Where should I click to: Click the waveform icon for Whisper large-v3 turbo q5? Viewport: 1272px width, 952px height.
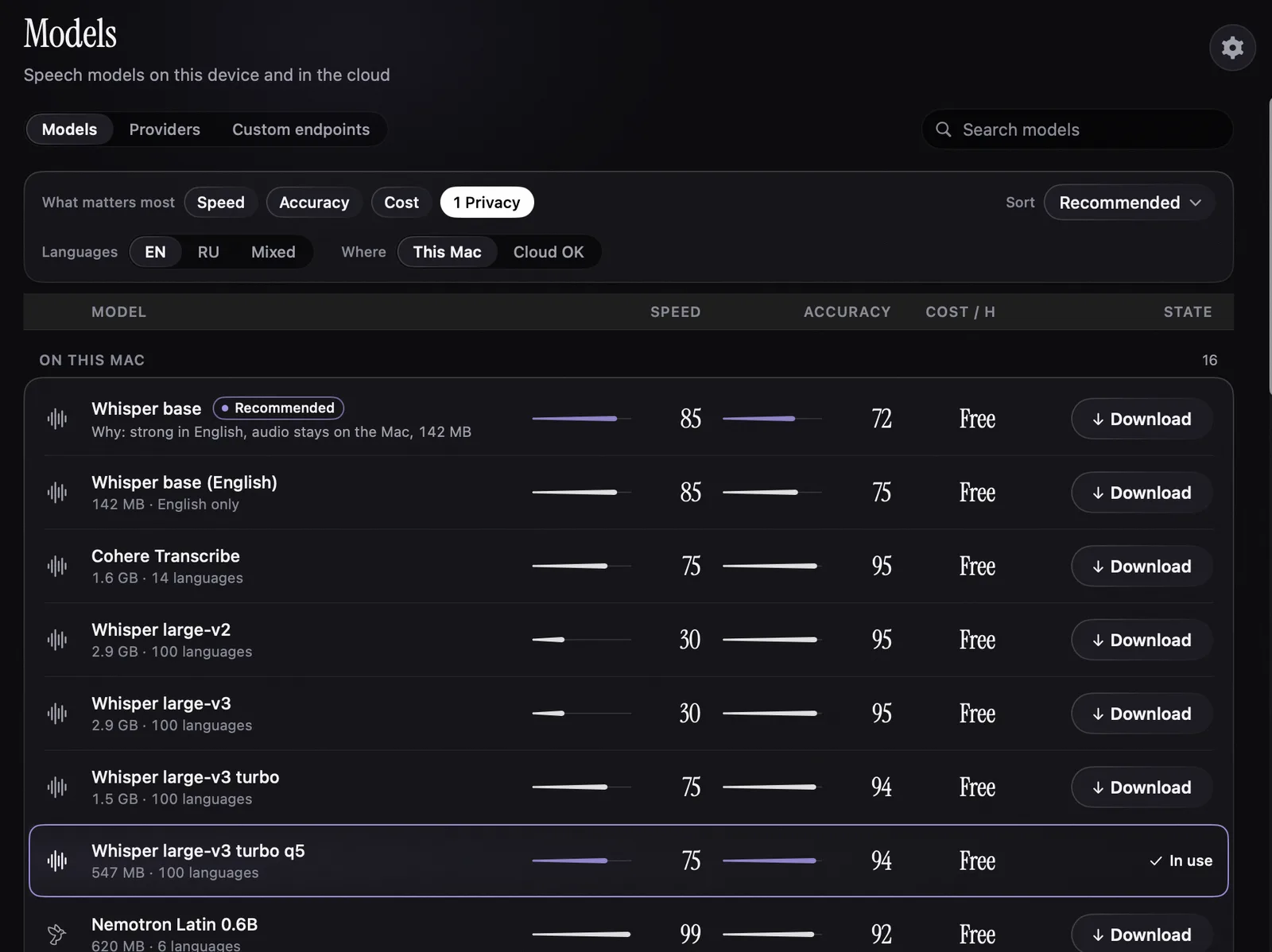(x=57, y=861)
